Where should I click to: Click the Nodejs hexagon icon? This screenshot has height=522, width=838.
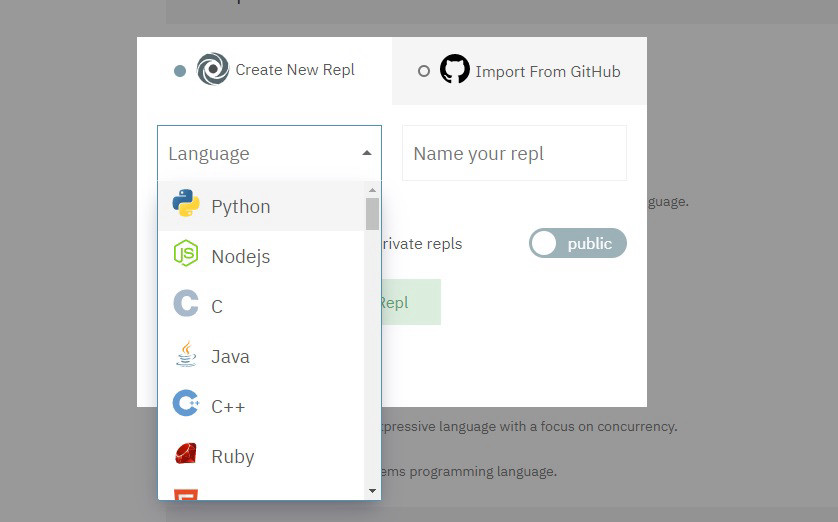186,253
